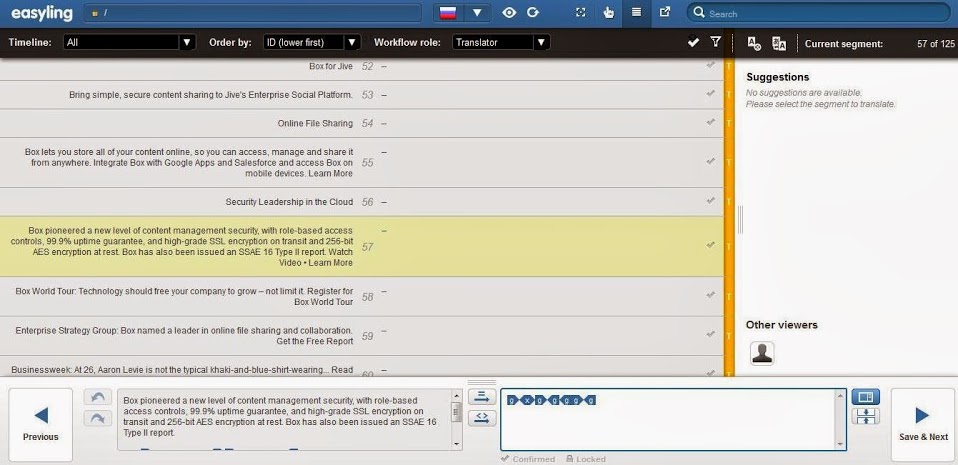958x465 pixels.
Task: Select the Russian flag language icon
Action: pos(448,13)
